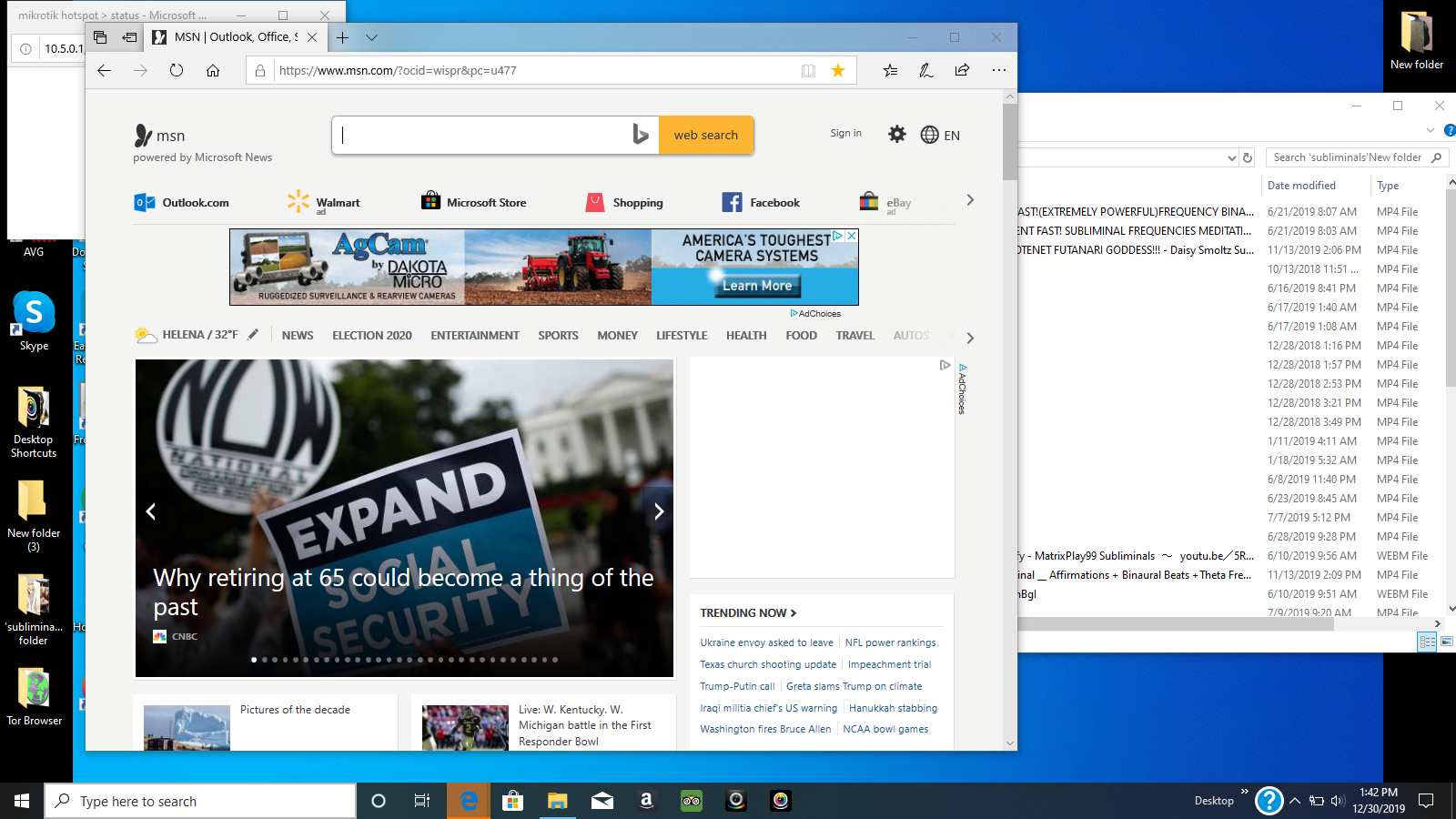1456x819 pixels.
Task: Go to next carousel slide
Action: (x=659, y=511)
